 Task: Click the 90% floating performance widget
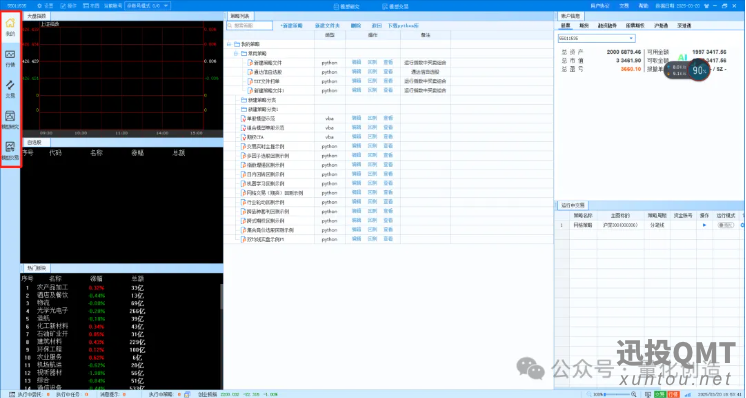(699, 70)
